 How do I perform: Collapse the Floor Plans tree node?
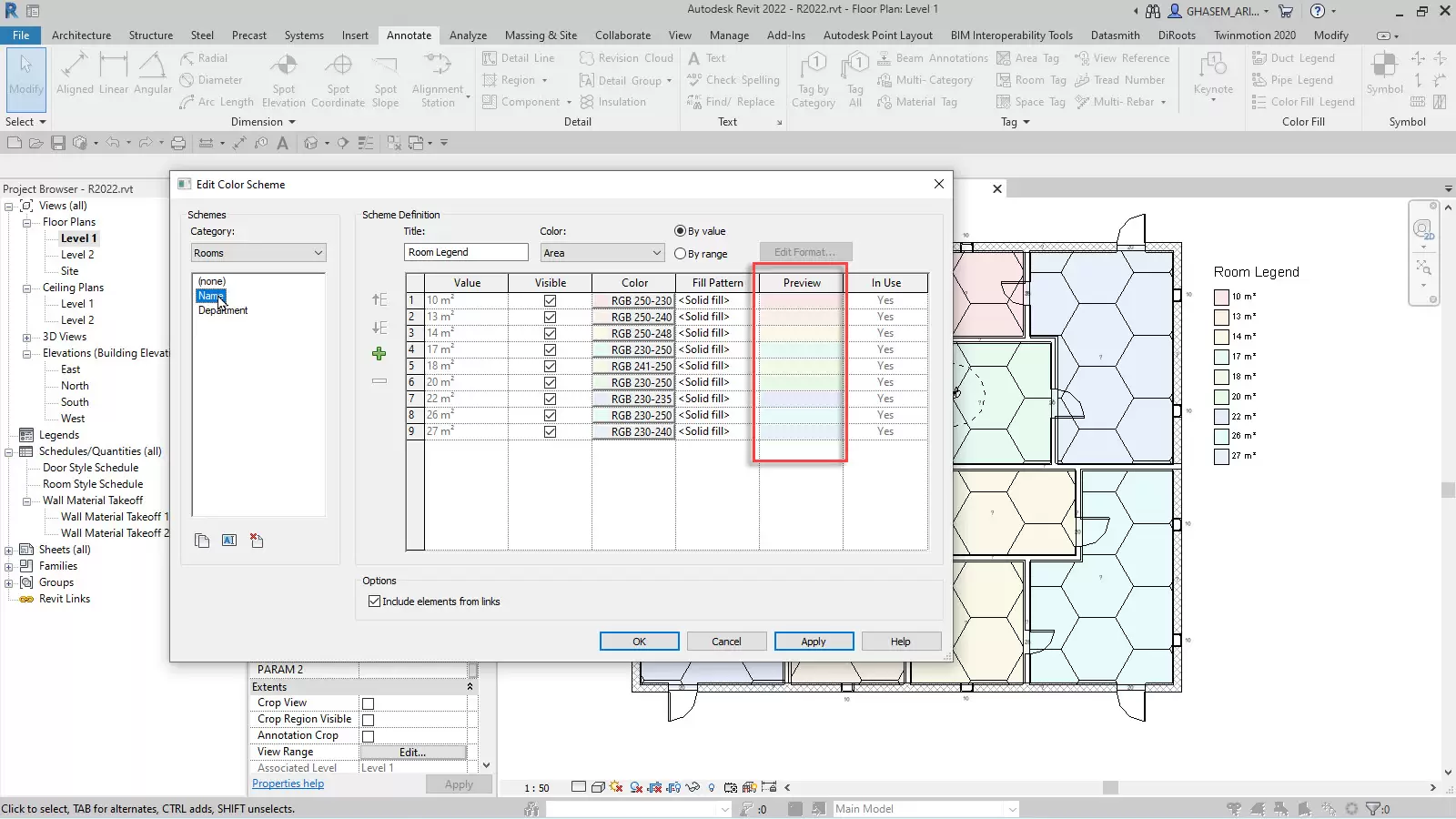(x=27, y=222)
